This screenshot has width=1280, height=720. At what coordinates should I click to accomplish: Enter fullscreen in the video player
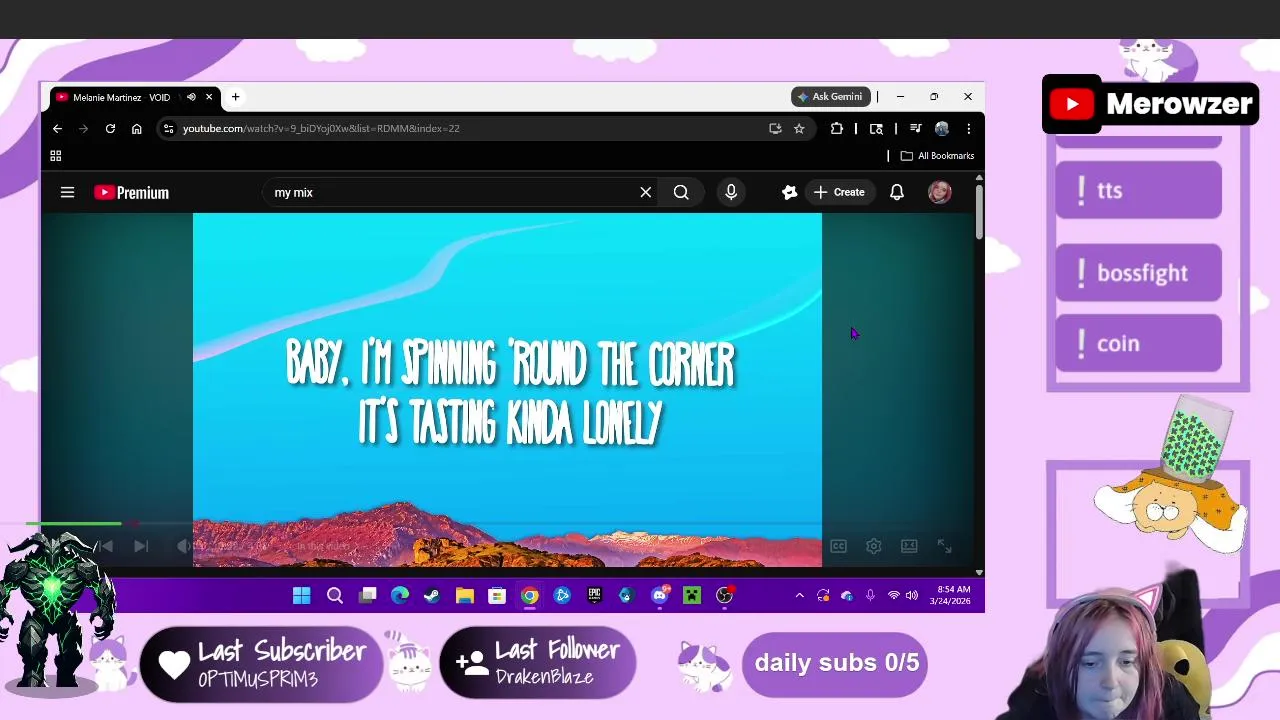[x=944, y=546]
